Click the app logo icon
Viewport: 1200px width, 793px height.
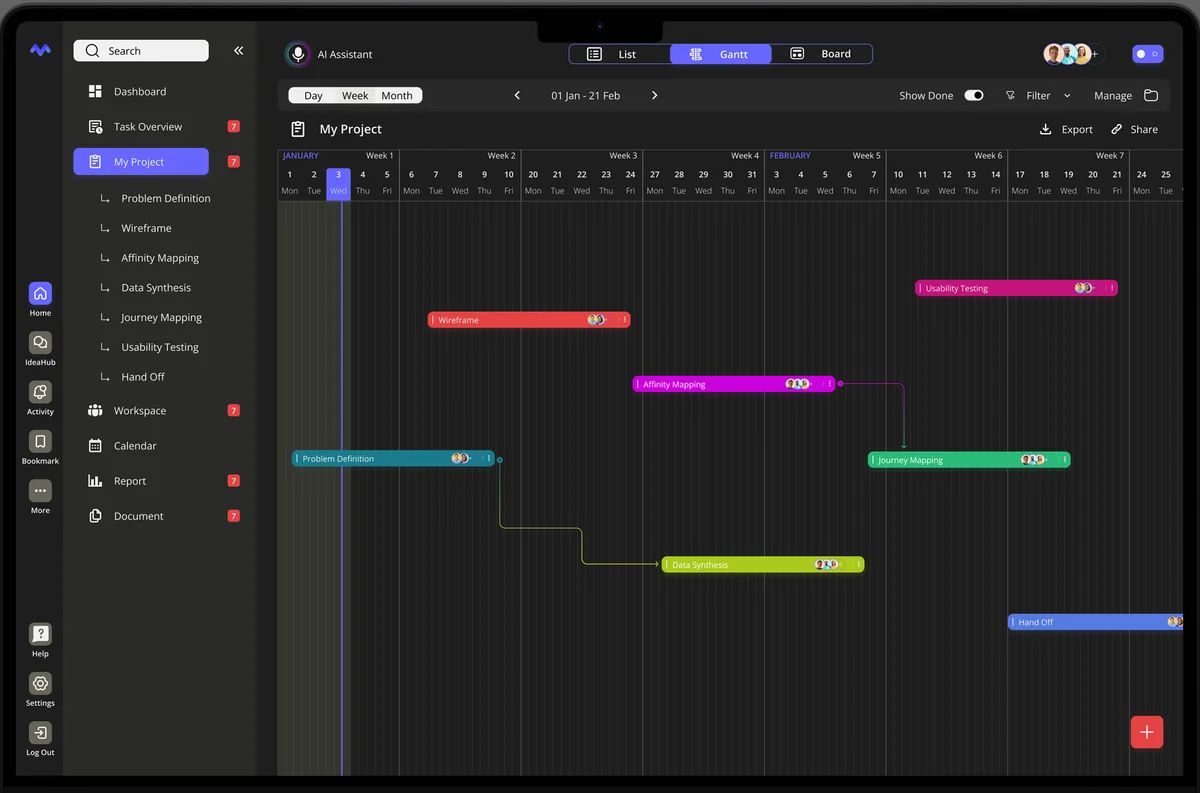(x=40, y=50)
